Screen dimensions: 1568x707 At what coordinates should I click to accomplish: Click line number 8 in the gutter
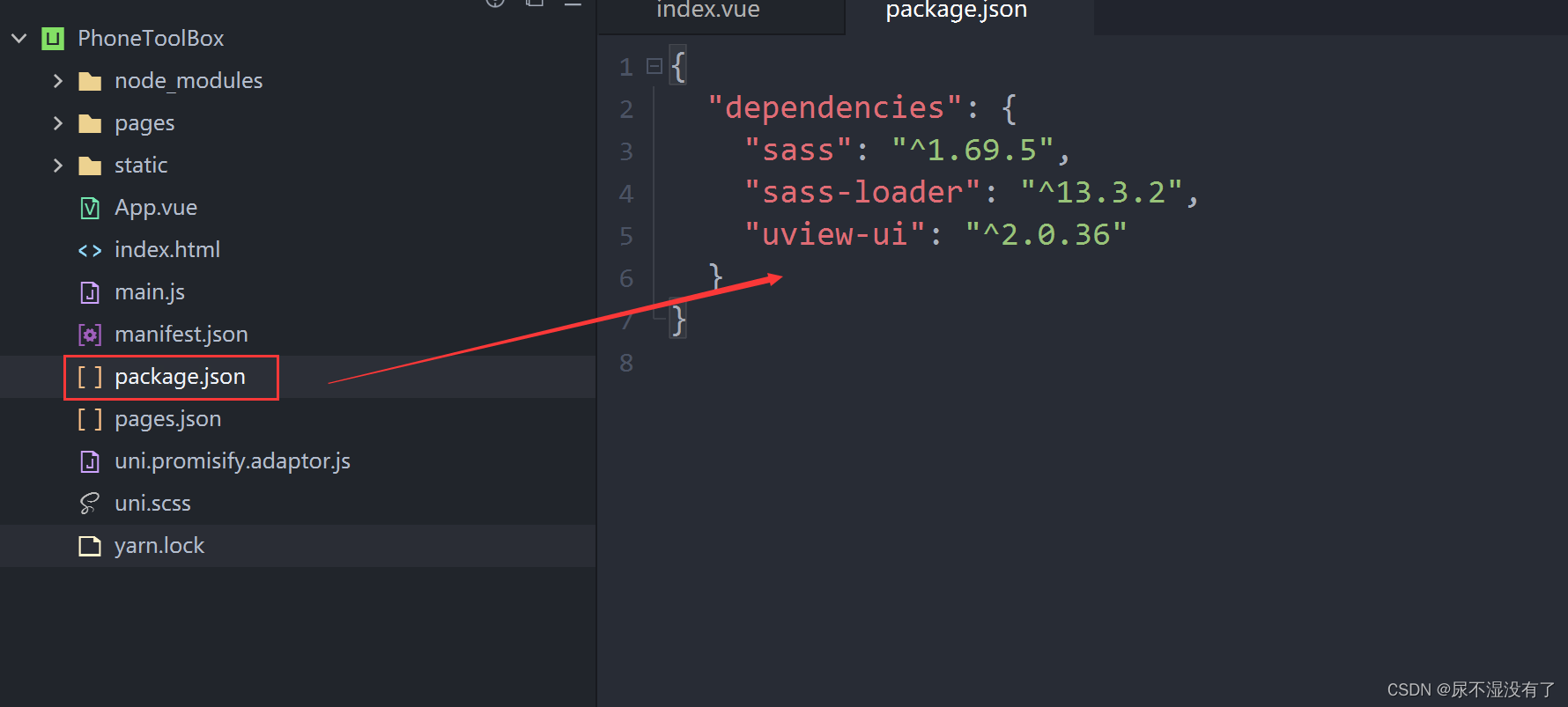[626, 363]
